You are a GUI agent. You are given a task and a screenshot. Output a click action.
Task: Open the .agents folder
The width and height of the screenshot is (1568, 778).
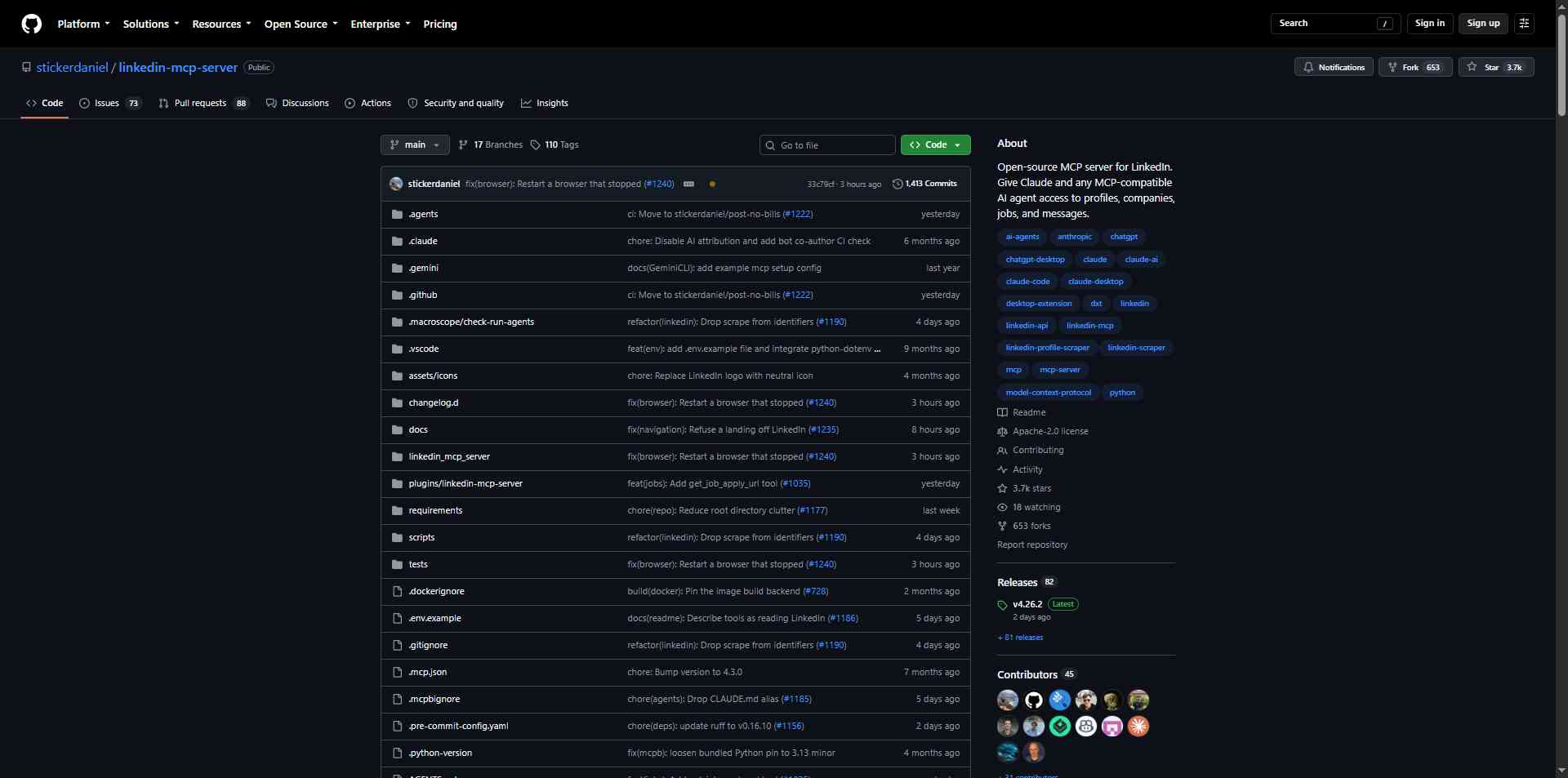click(423, 214)
